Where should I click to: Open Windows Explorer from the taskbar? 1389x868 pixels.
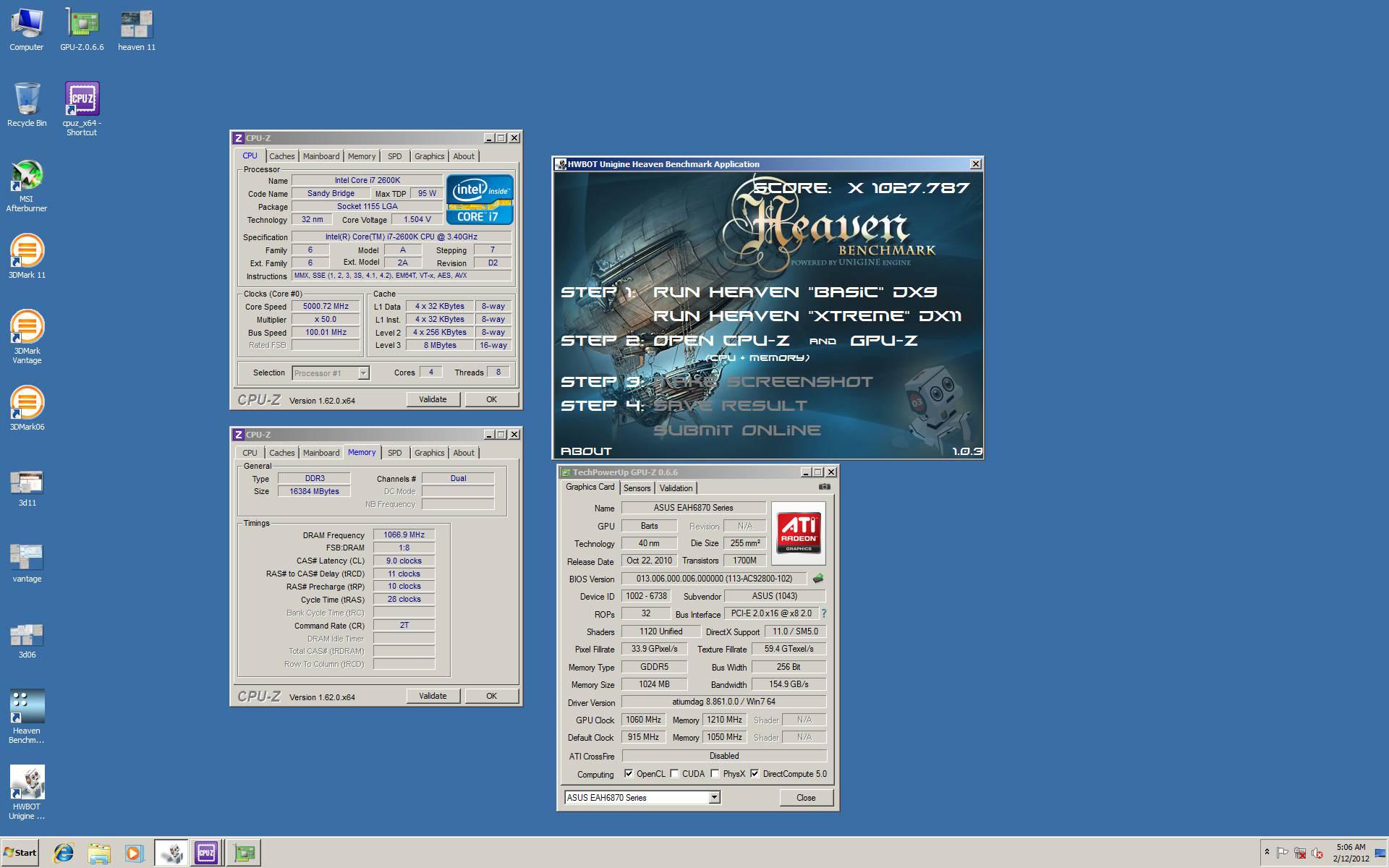[99, 853]
